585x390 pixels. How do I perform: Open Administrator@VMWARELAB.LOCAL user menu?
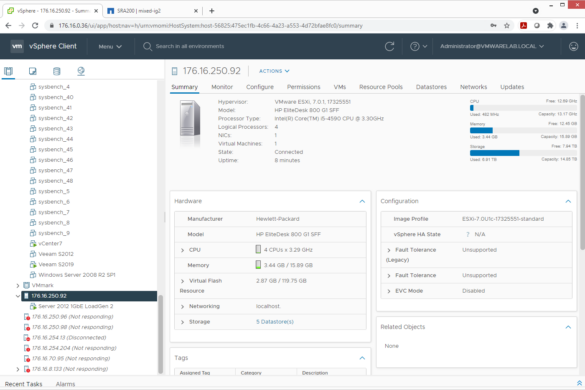[x=492, y=46]
